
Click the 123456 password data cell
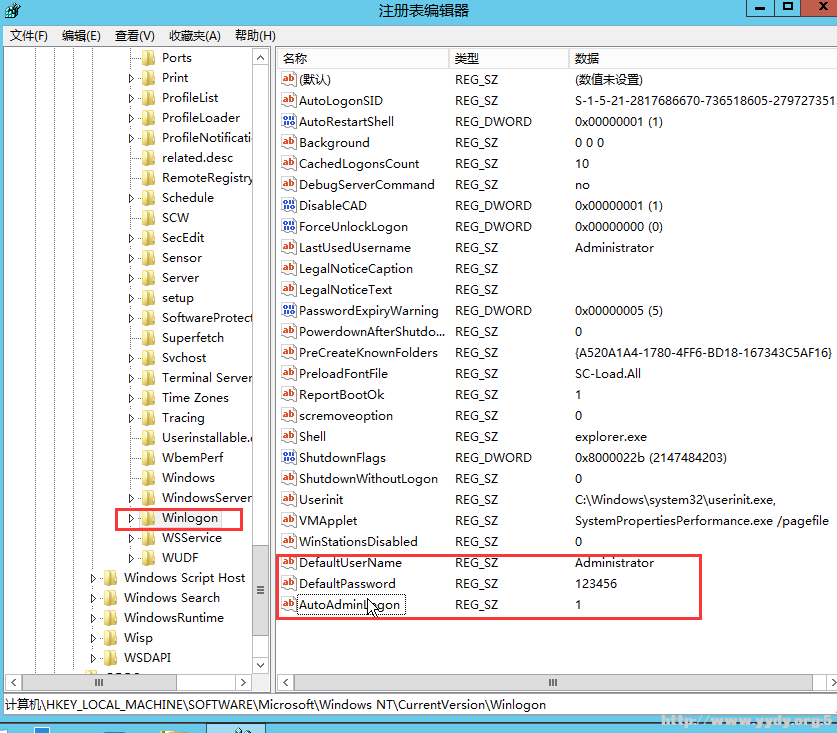pyautogui.click(x=596, y=584)
